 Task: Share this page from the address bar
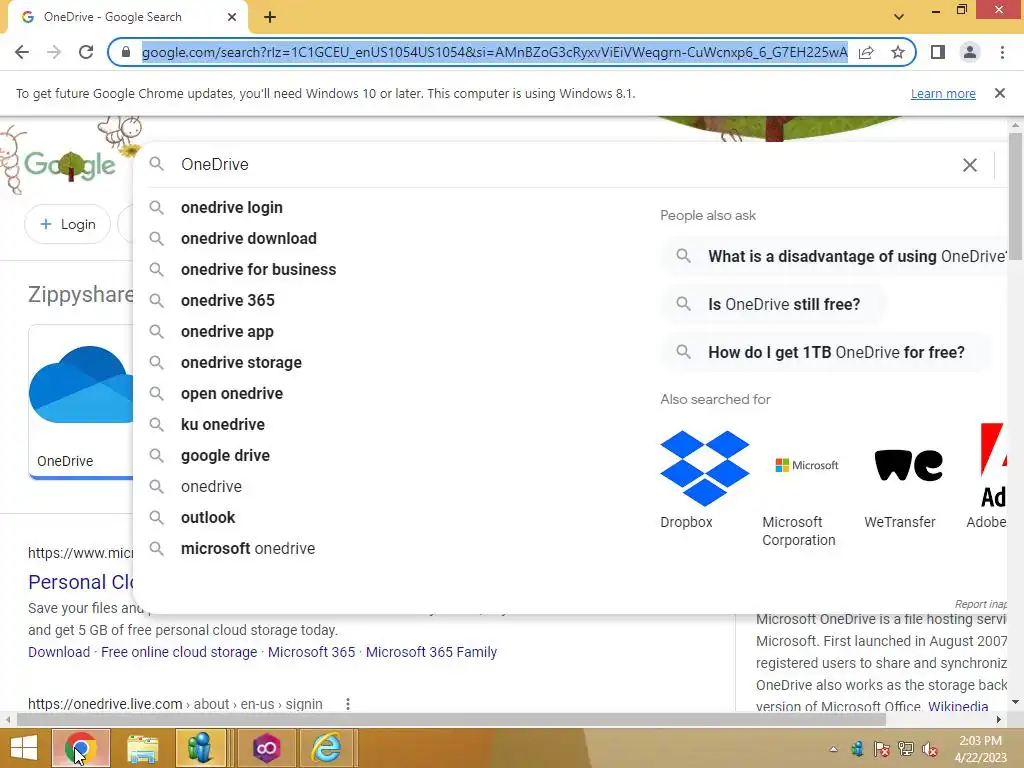pyautogui.click(x=866, y=52)
